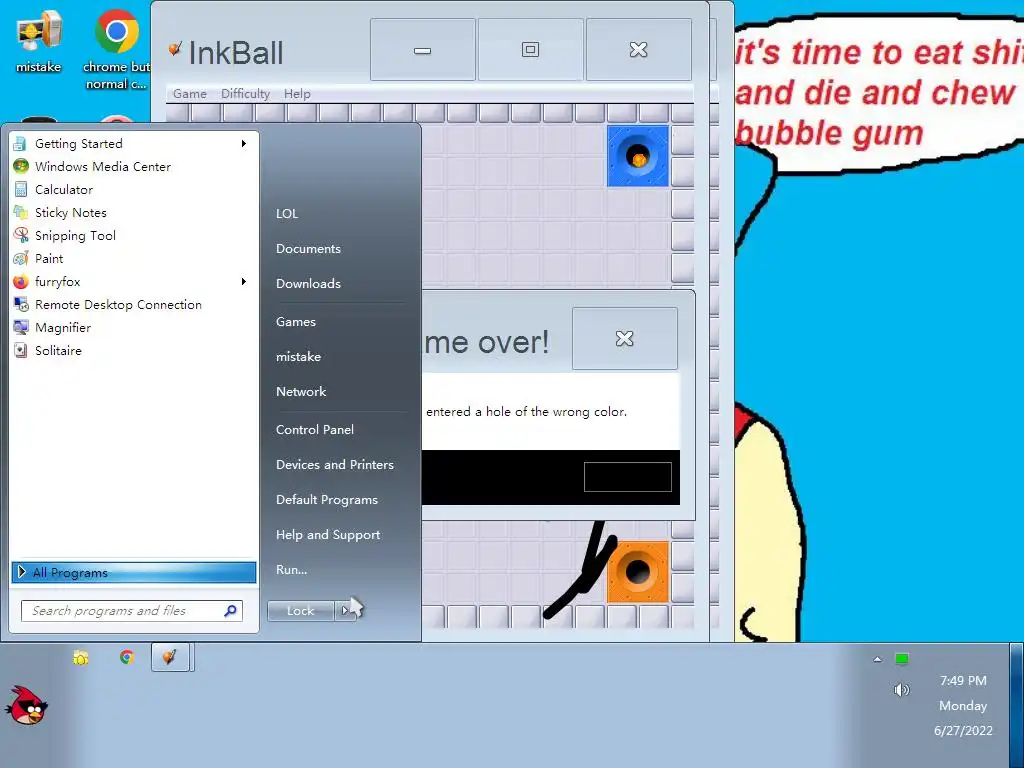Show hidden tray icons arrow

coord(878,659)
